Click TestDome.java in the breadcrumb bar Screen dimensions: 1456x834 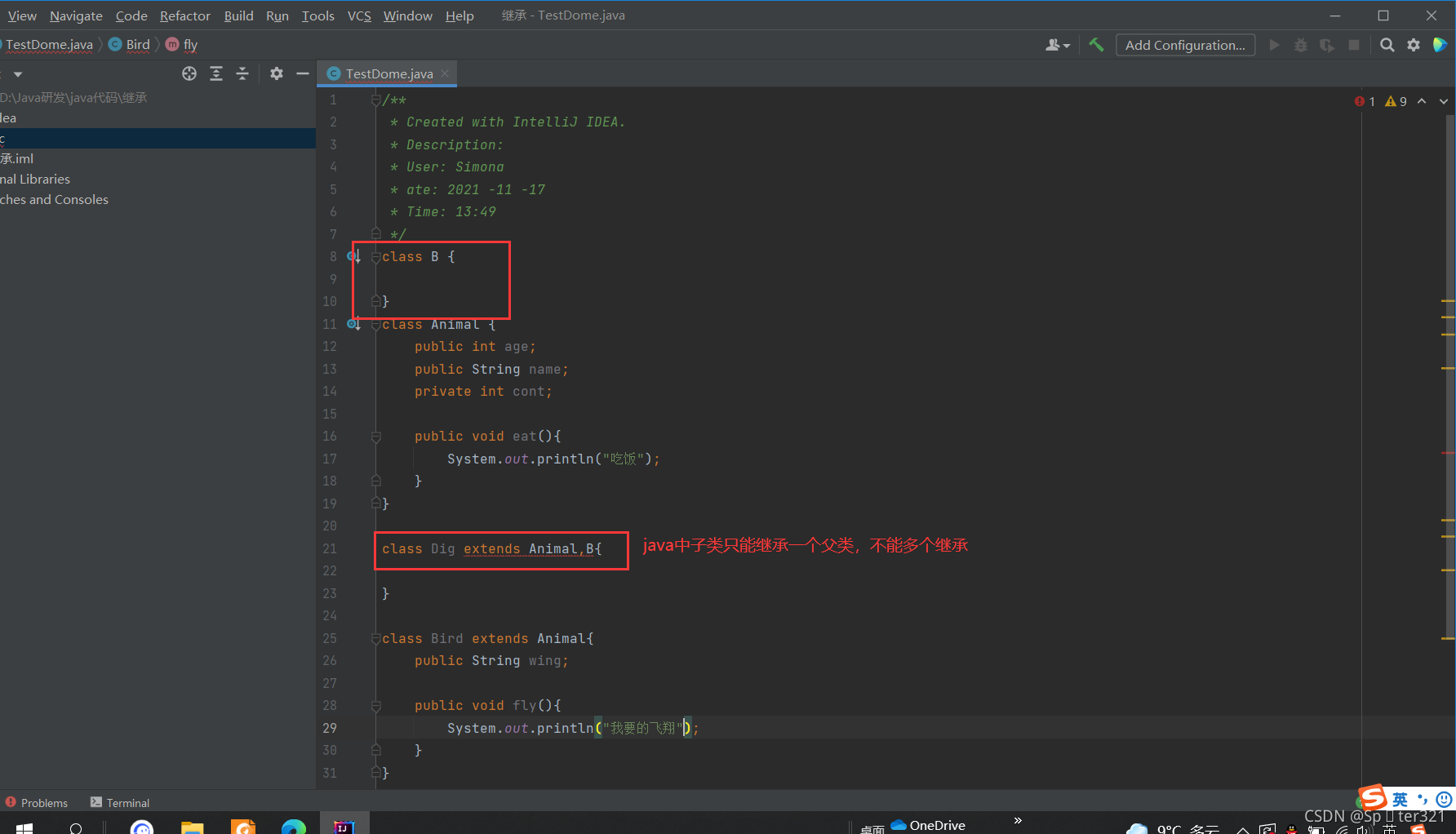coord(49,45)
